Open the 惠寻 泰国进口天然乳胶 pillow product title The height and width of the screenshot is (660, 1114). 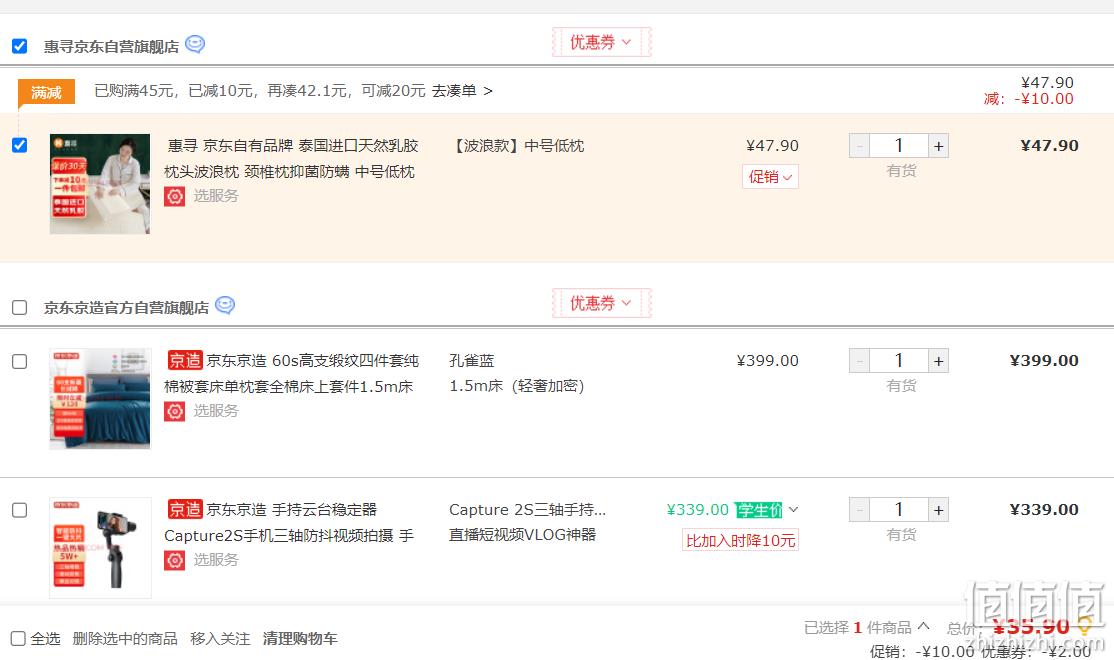coord(292,158)
